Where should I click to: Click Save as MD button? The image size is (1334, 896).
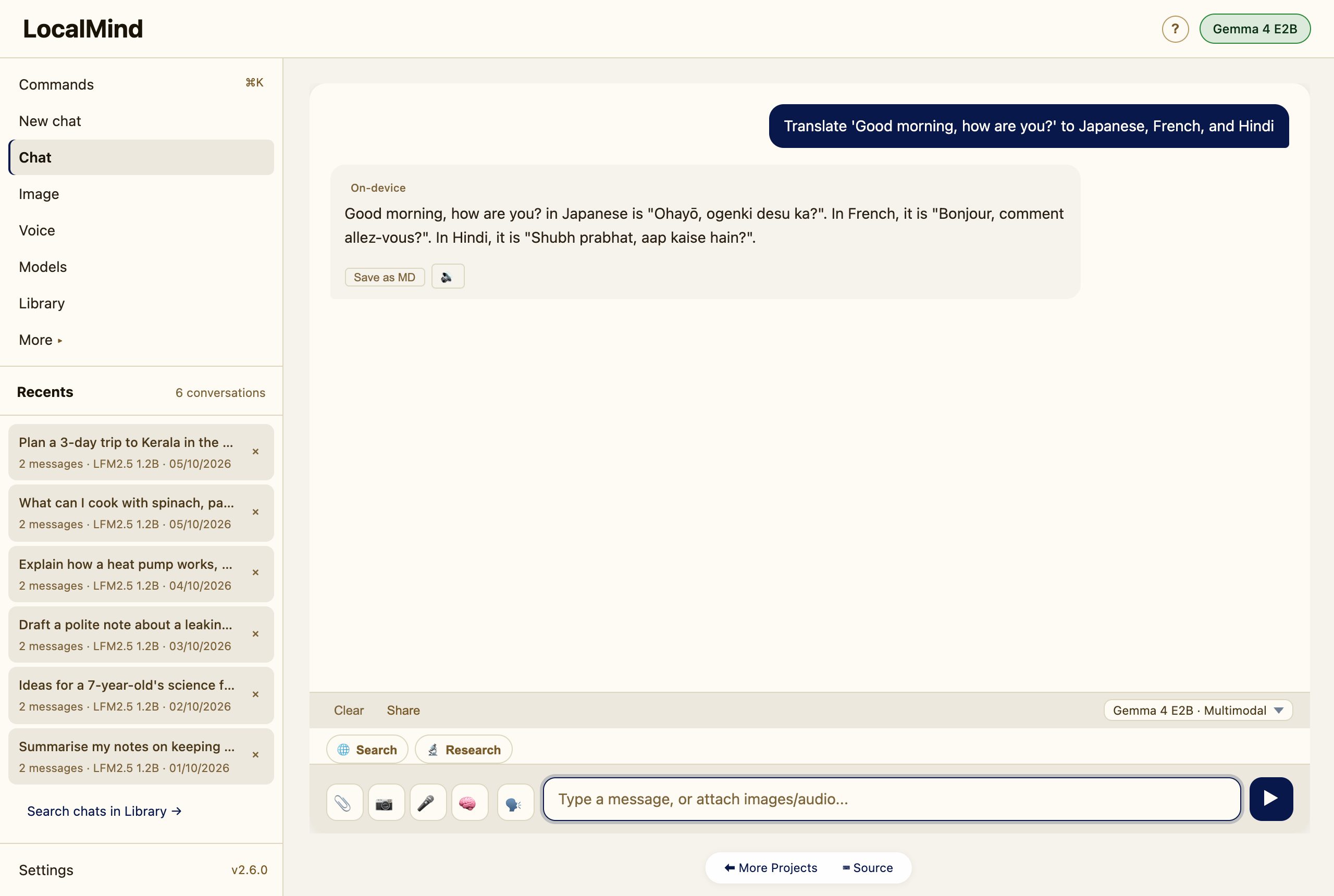pyautogui.click(x=385, y=277)
